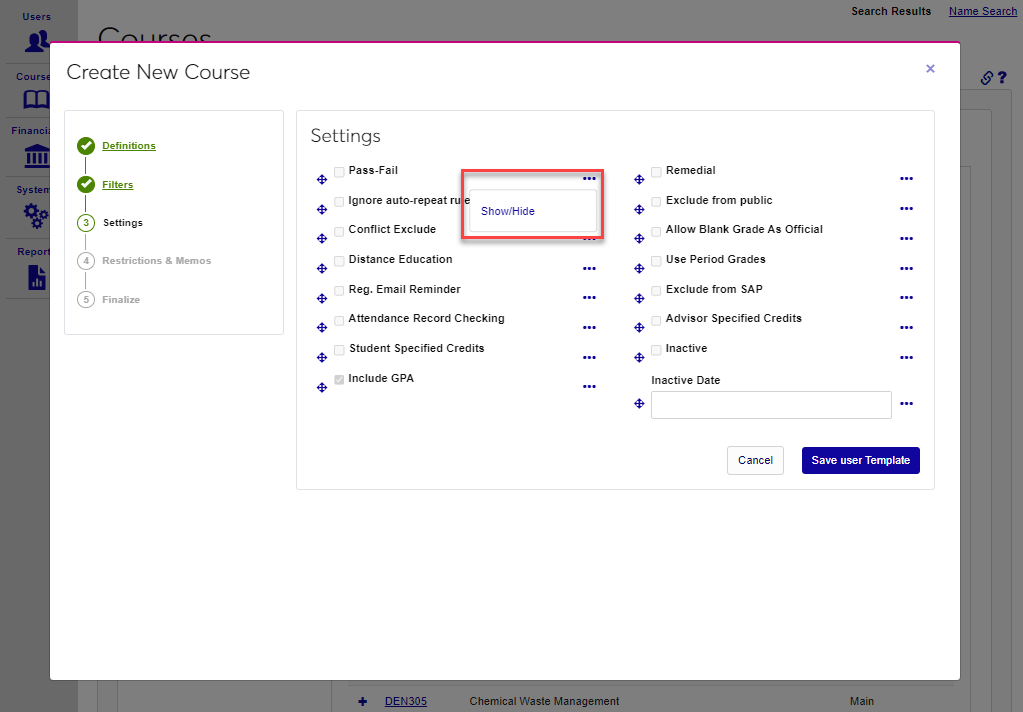Click the help question mark icon

[x=1002, y=78]
